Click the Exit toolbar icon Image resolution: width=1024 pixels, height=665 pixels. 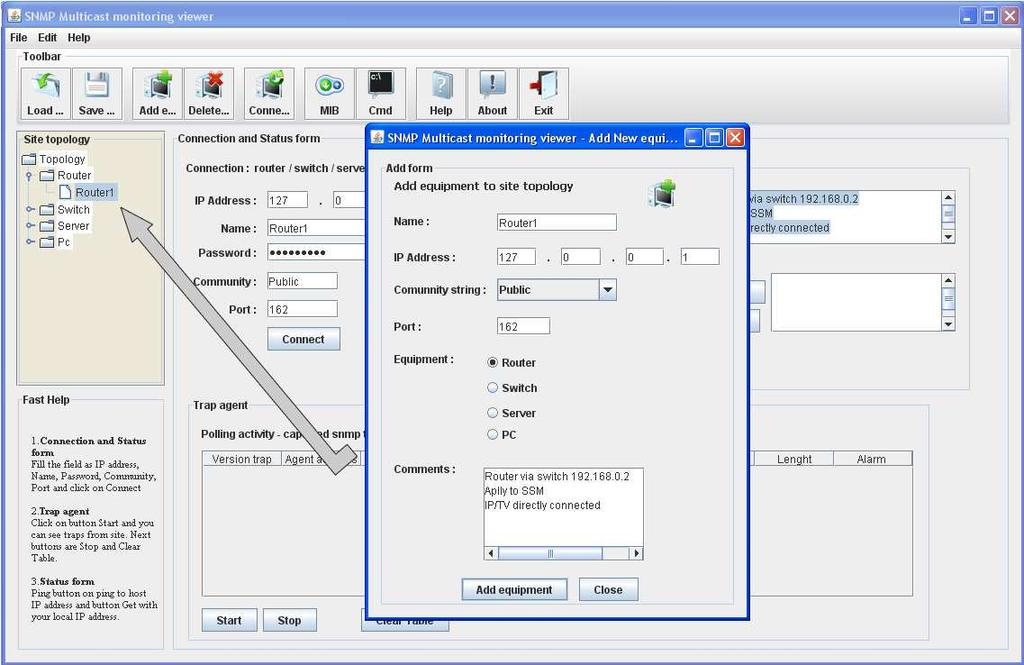pyautogui.click(x=543, y=93)
